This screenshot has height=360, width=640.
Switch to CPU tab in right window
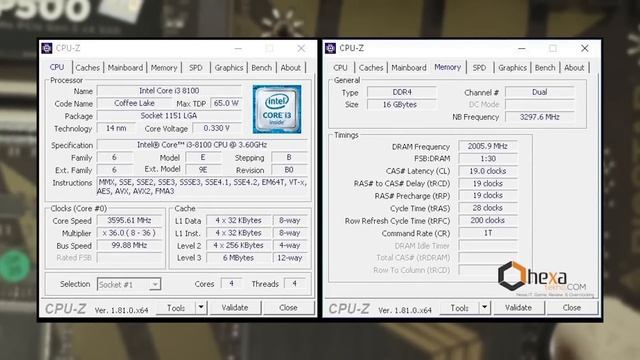coord(340,68)
